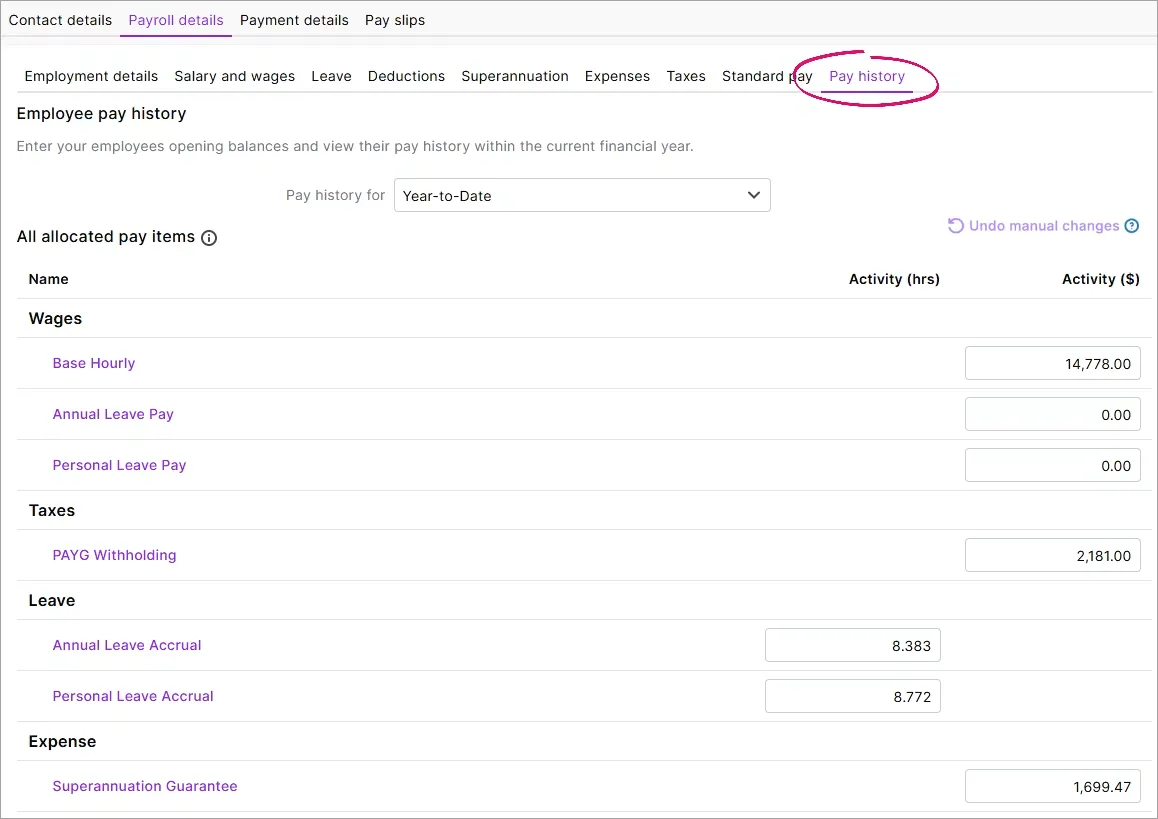Click the Name column header
The image size is (1158, 819).
tap(49, 279)
